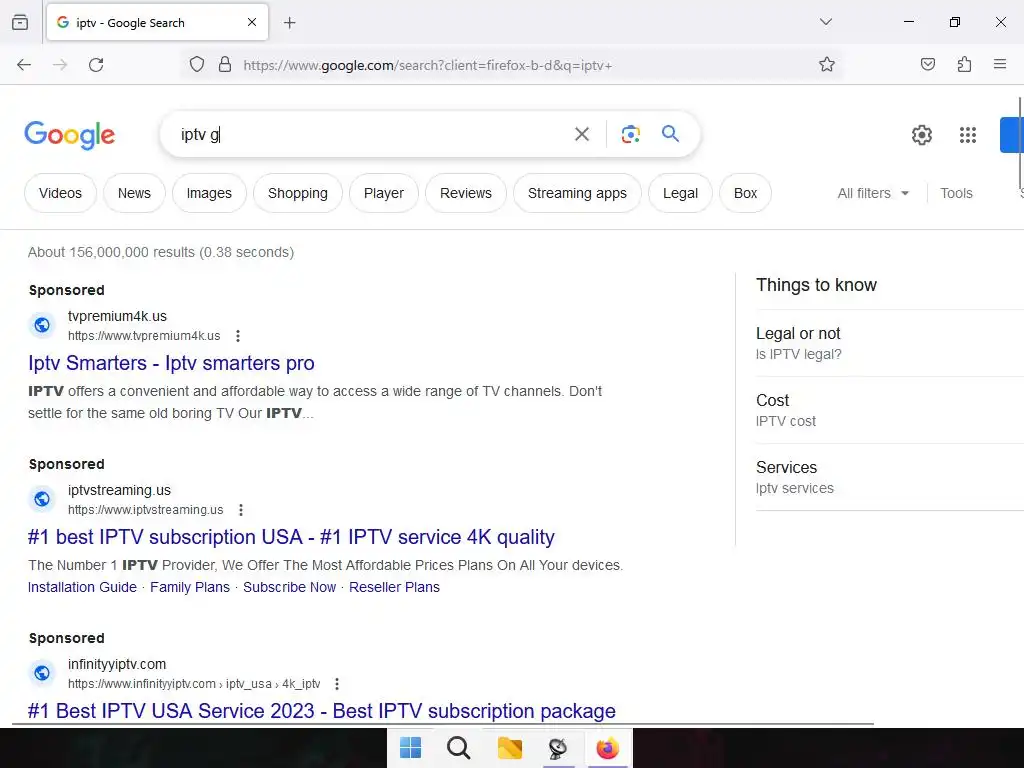This screenshot has height=768, width=1024.
Task: Open ad options for infinityyiptv.com
Action: tap(337, 684)
